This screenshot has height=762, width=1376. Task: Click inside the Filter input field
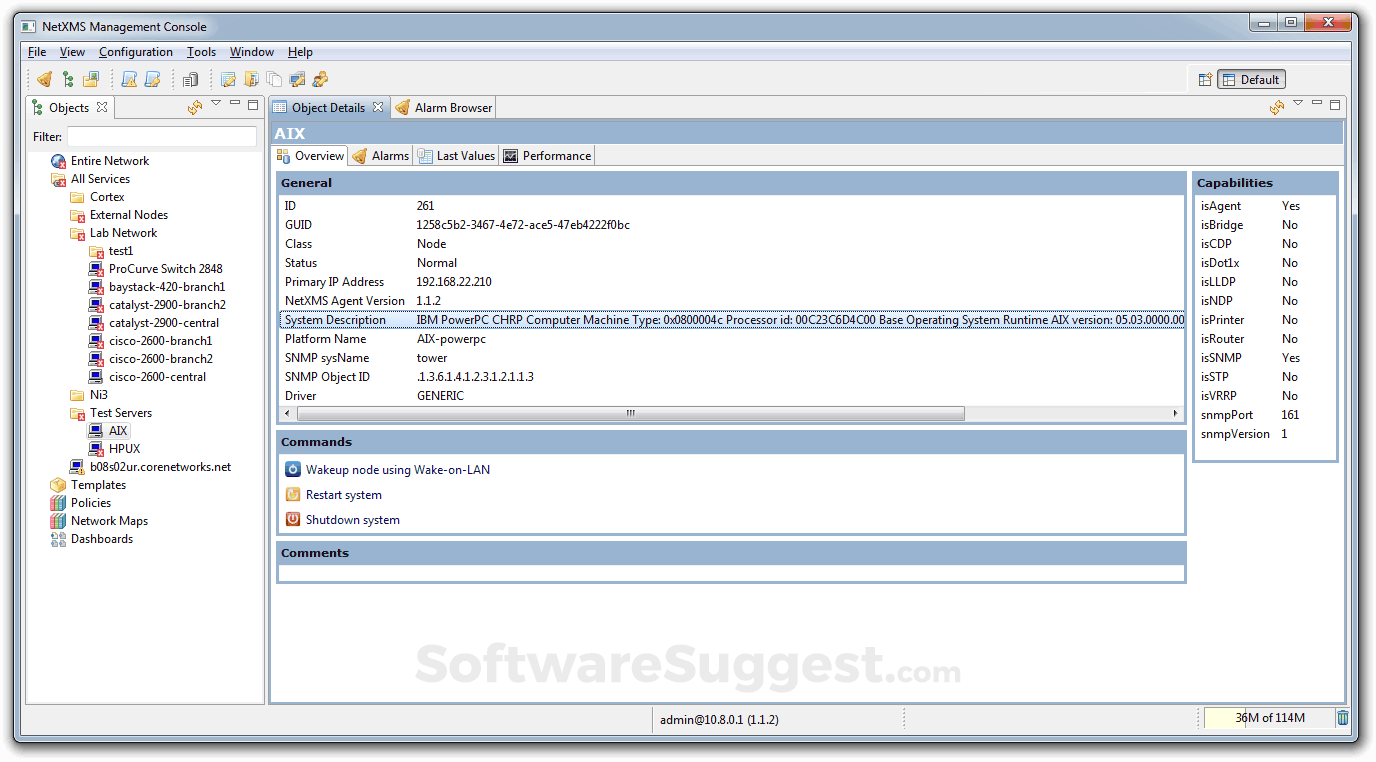click(160, 136)
